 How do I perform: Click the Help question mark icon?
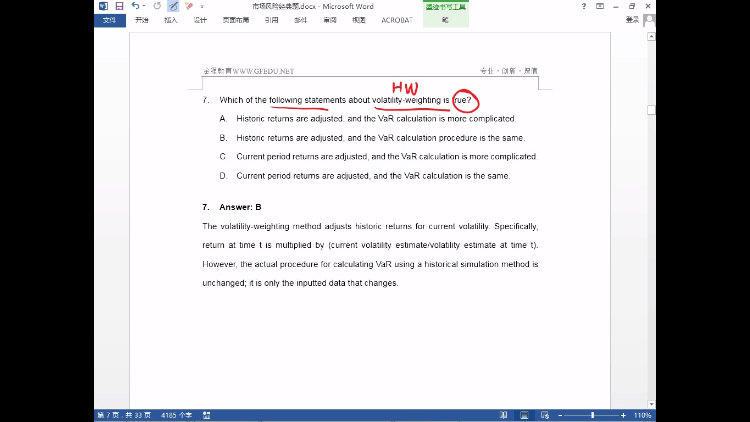pyautogui.click(x=584, y=6)
